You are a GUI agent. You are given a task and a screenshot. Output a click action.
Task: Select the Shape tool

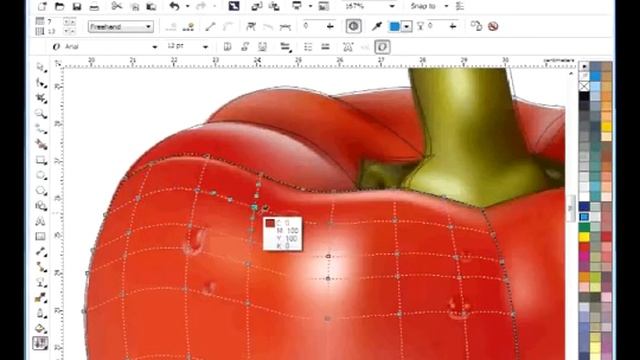(41, 83)
